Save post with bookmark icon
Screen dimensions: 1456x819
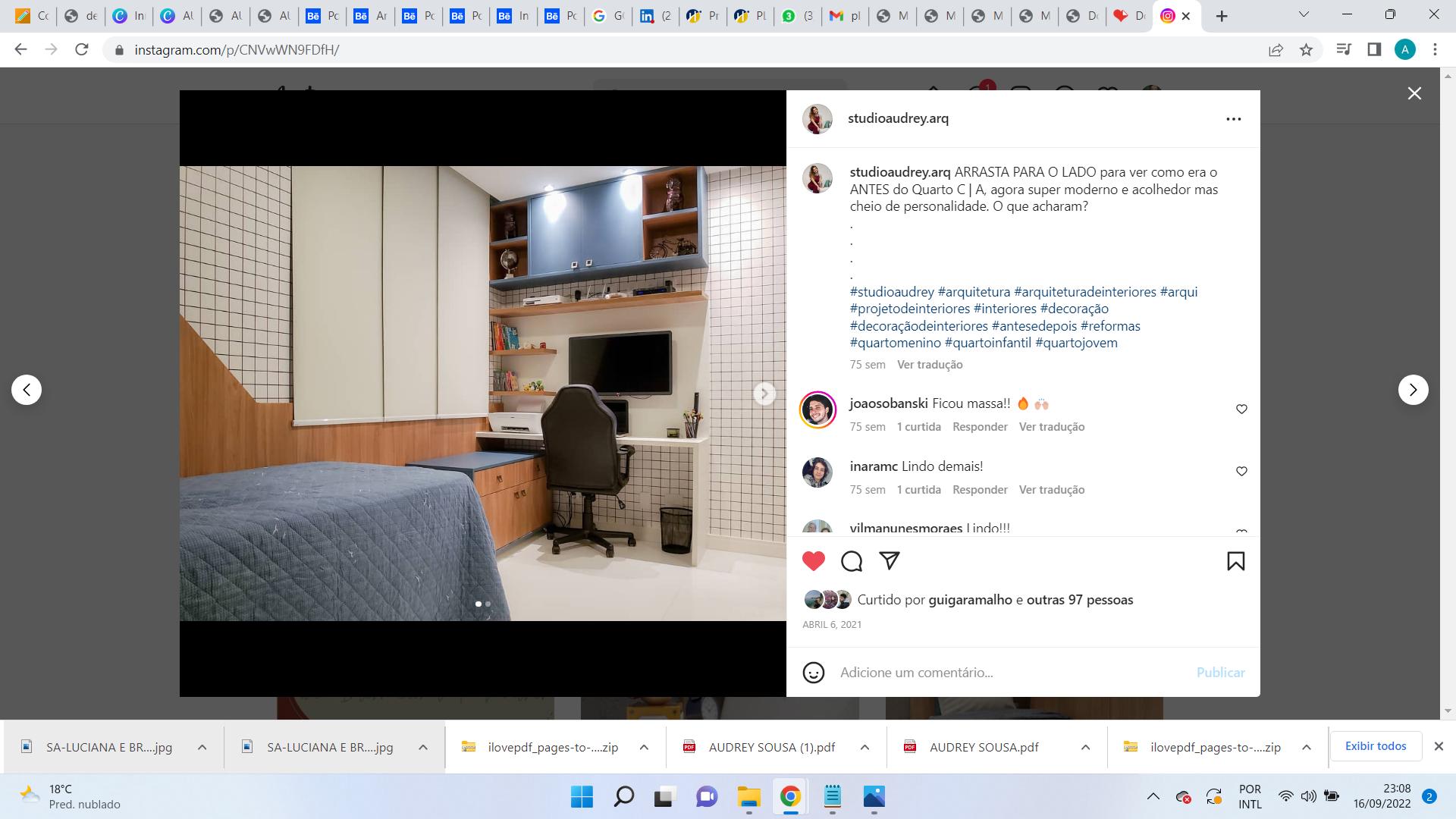coord(1235,561)
